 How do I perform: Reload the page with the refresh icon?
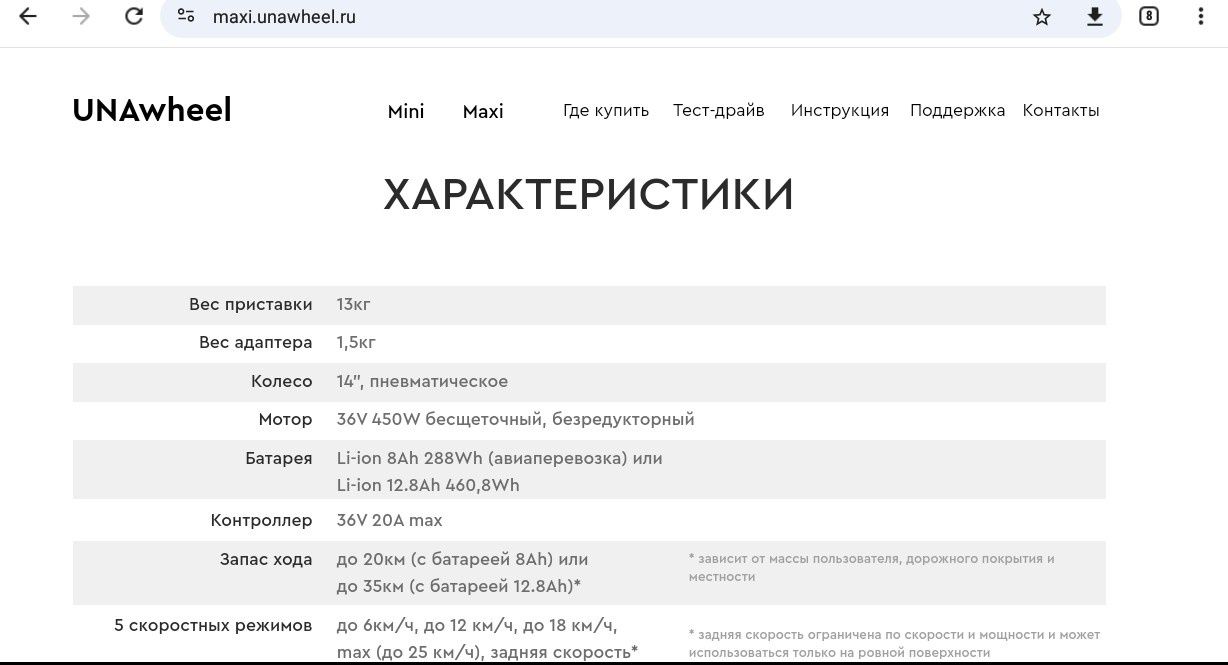click(x=134, y=17)
